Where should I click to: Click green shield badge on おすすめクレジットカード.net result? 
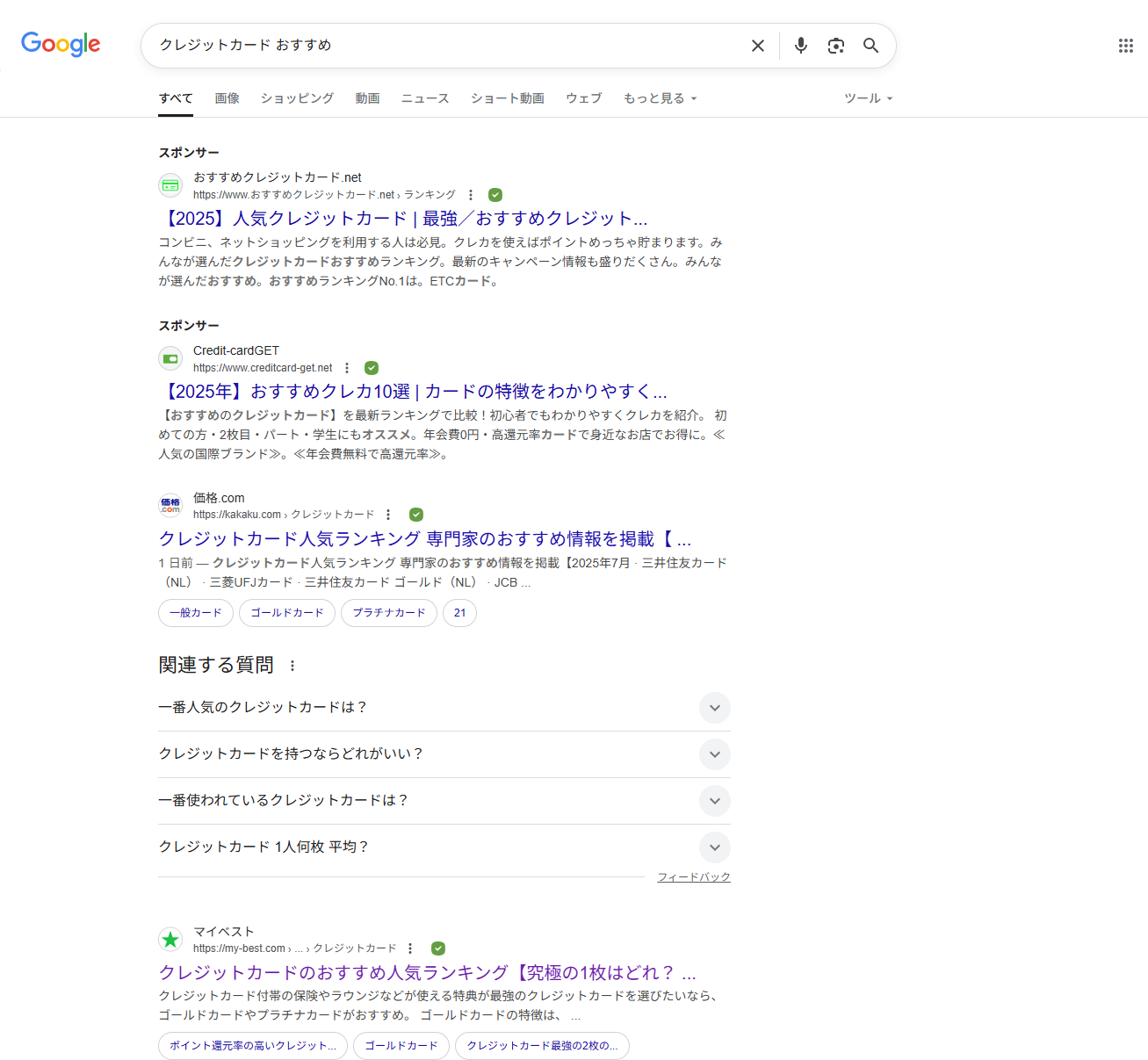point(495,195)
